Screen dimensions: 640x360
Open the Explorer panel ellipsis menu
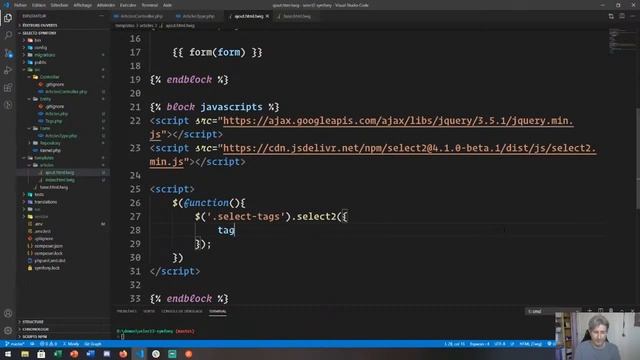[x=101, y=16]
